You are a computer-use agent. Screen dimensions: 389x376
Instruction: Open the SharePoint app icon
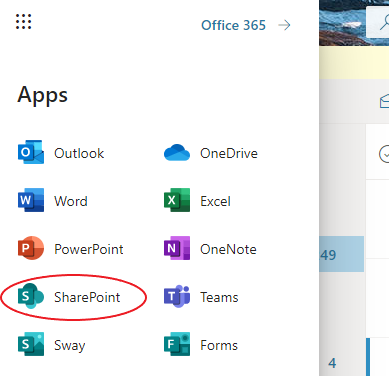click(31, 296)
